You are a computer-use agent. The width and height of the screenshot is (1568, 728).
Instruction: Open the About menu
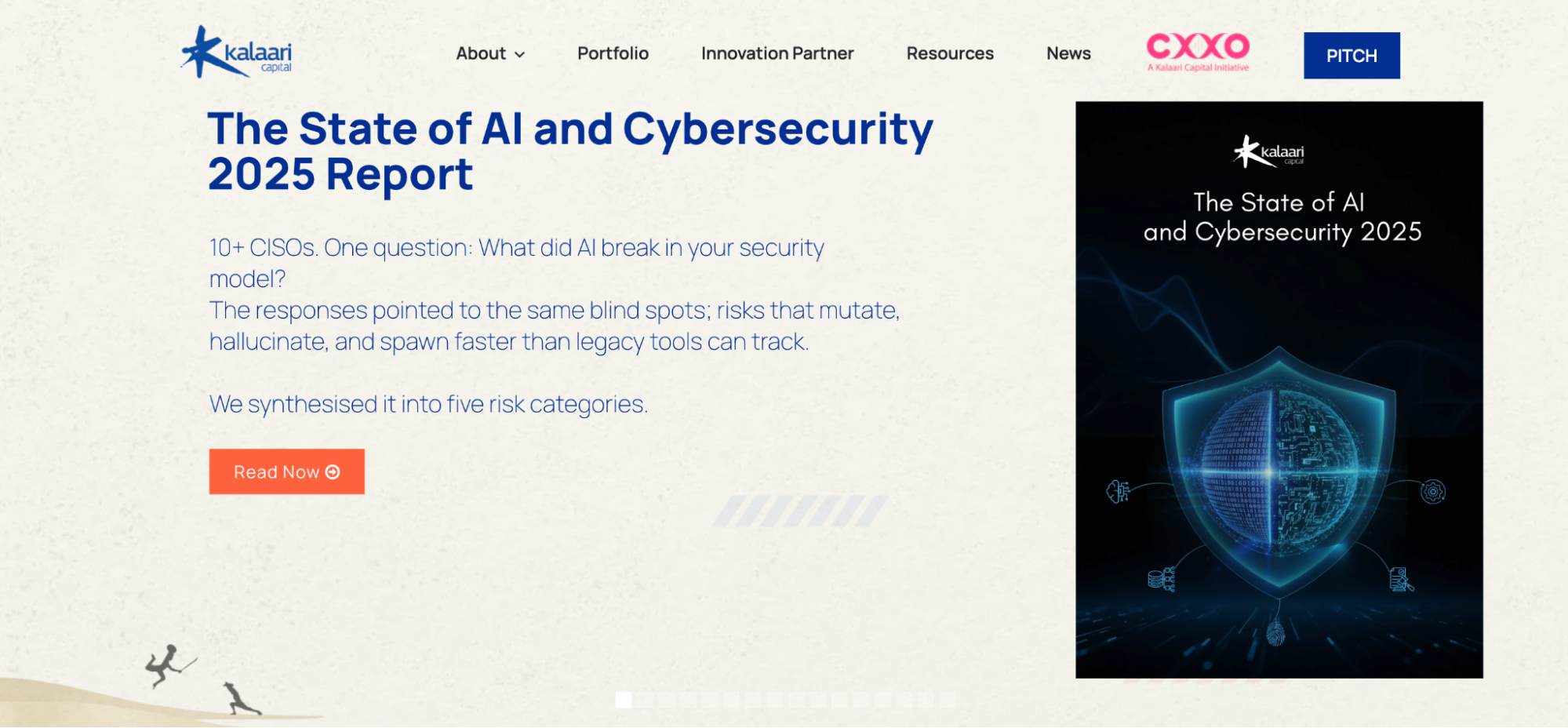[x=482, y=53]
